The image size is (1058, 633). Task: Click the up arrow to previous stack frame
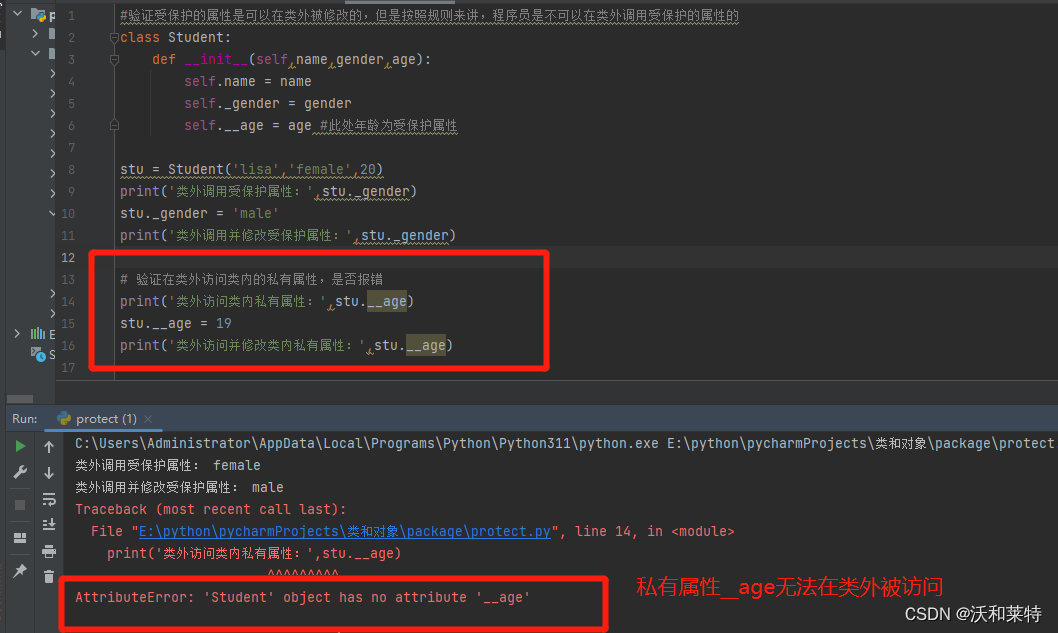[49, 447]
